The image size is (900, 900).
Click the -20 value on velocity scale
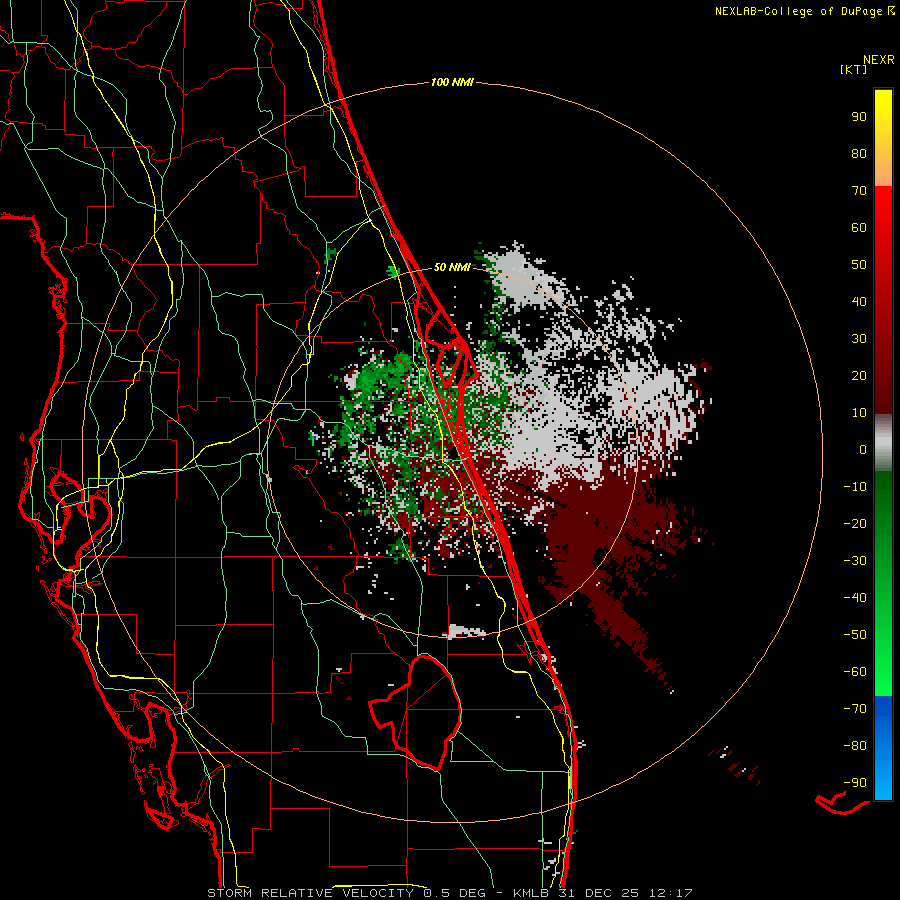855,523
